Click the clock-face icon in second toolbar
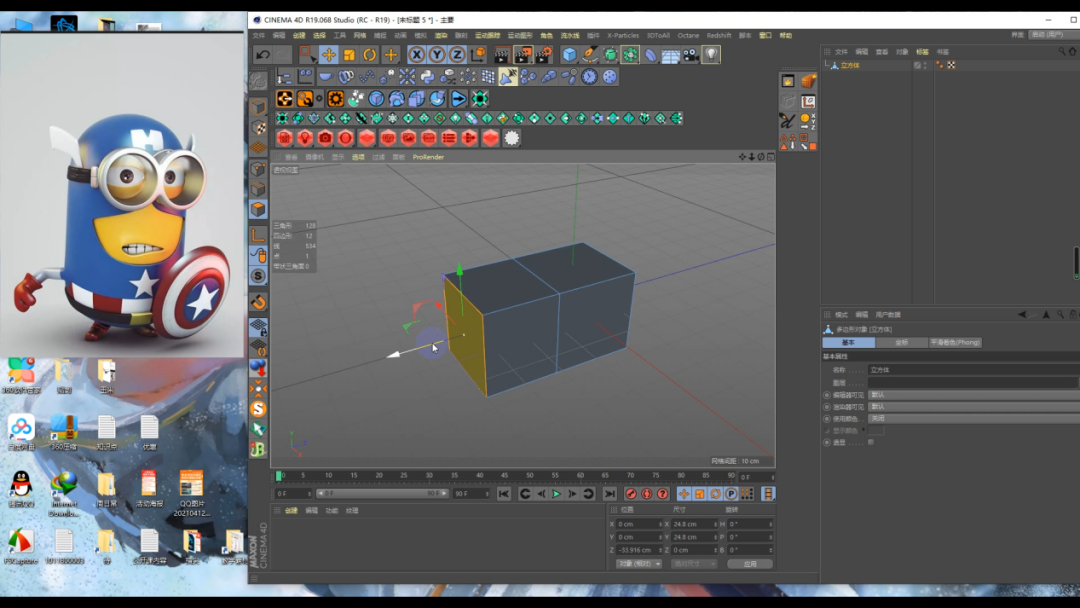1080x608 pixels. tap(589, 76)
